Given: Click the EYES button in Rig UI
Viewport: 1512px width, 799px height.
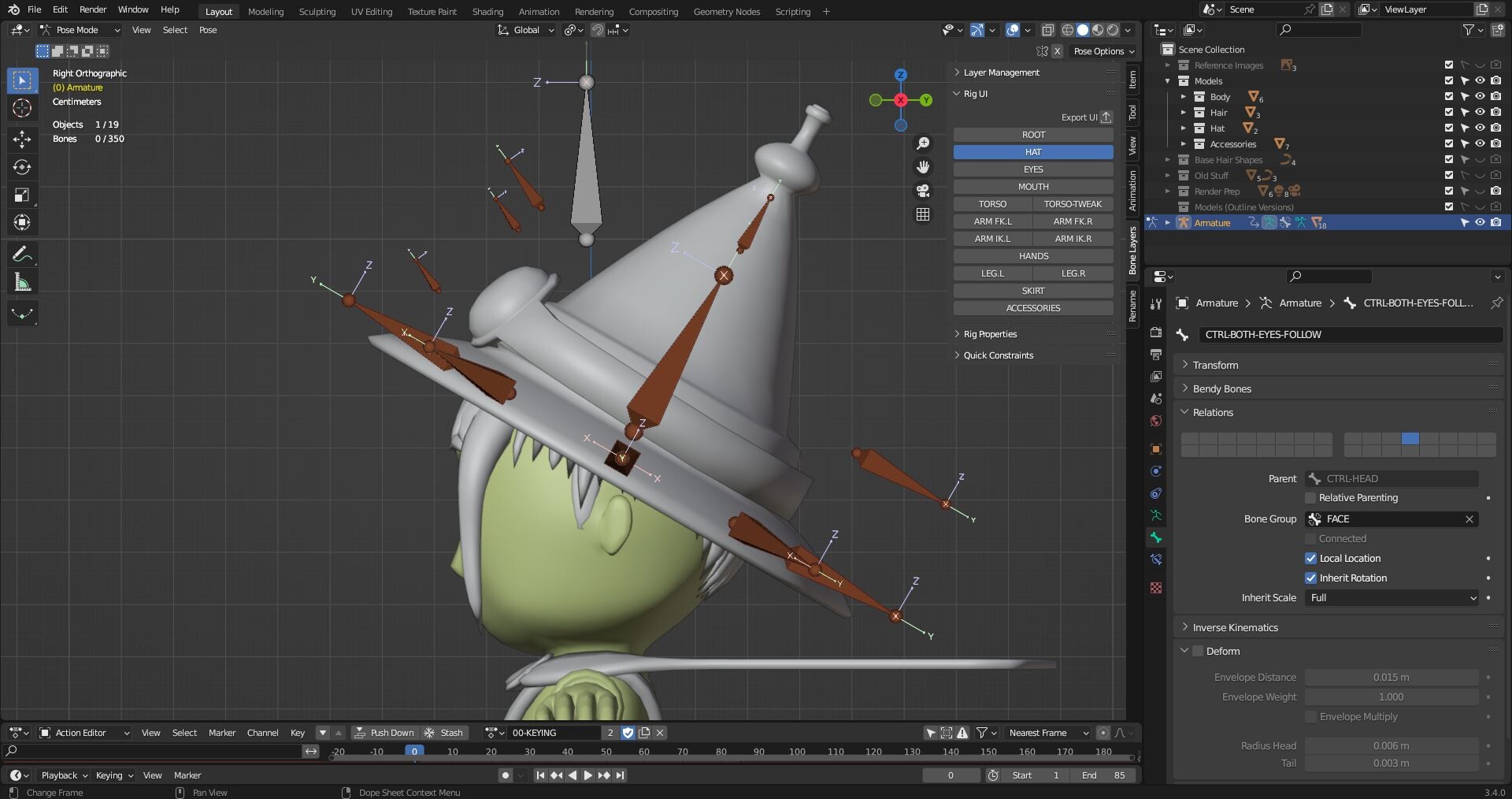Looking at the screenshot, I should [1032, 169].
